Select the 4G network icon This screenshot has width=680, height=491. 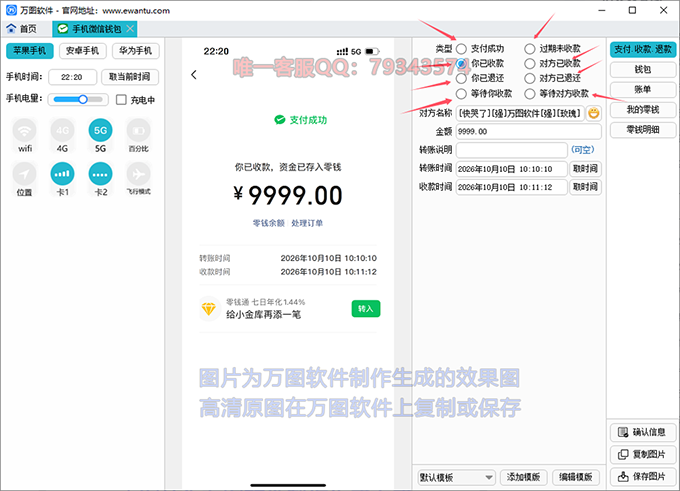[62, 130]
